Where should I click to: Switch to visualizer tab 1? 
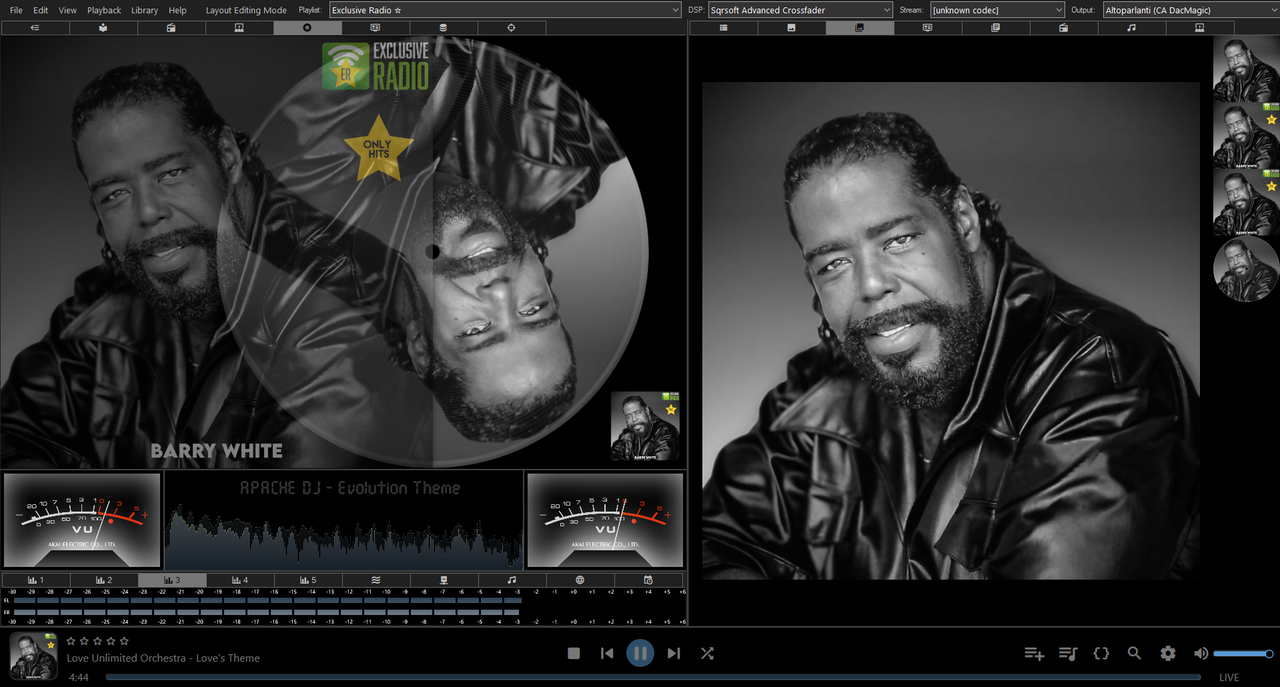(35, 580)
